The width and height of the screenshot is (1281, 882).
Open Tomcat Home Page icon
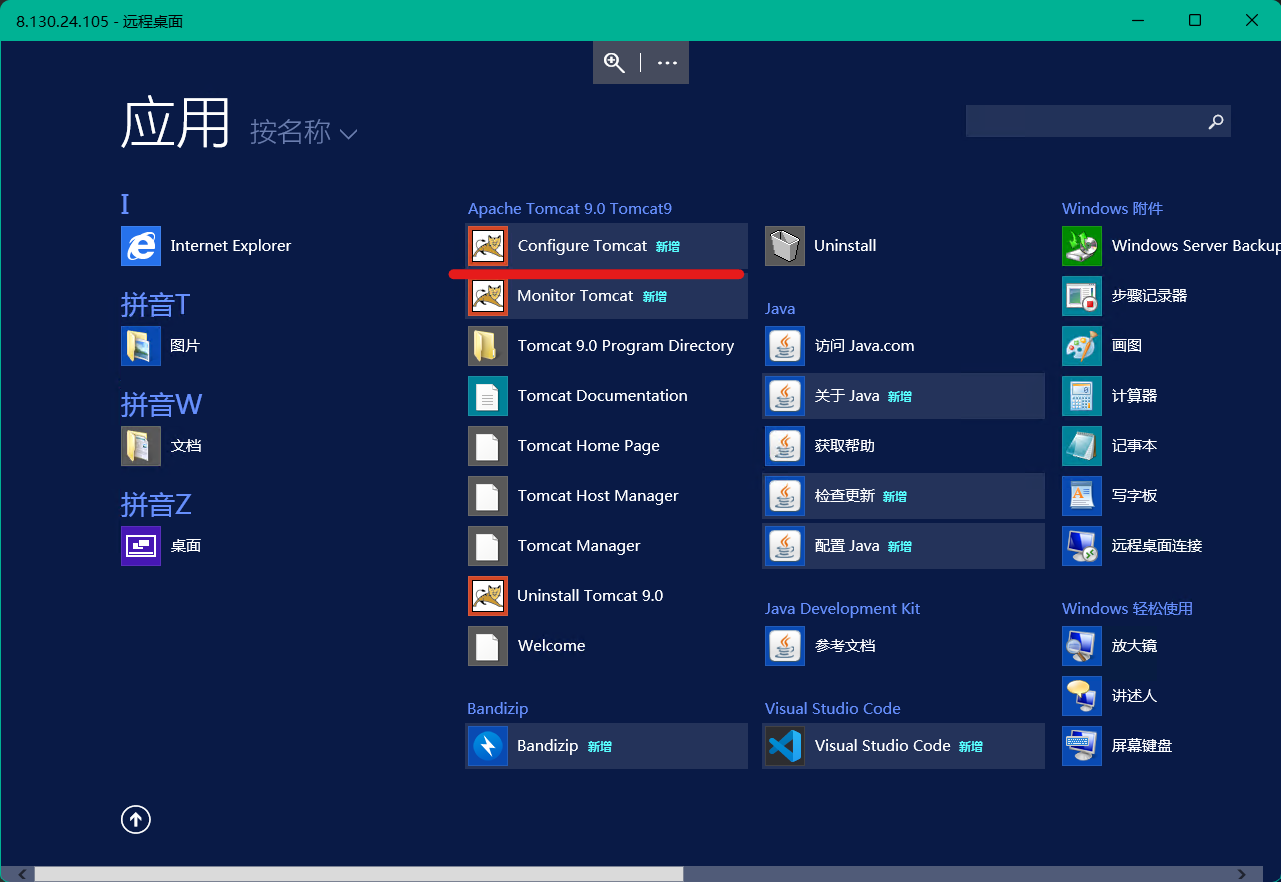pyautogui.click(x=488, y=446)
